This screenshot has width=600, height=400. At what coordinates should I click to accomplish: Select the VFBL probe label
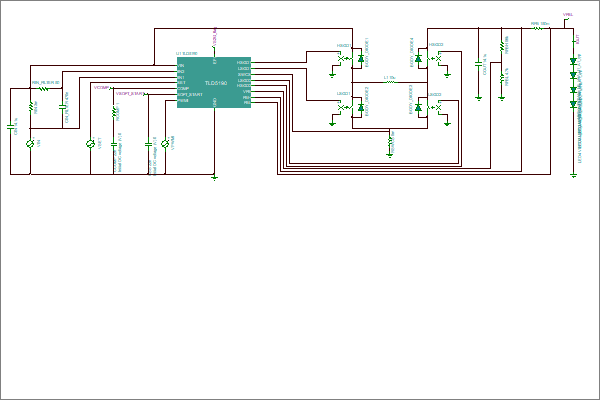click(x=568, y=15)
